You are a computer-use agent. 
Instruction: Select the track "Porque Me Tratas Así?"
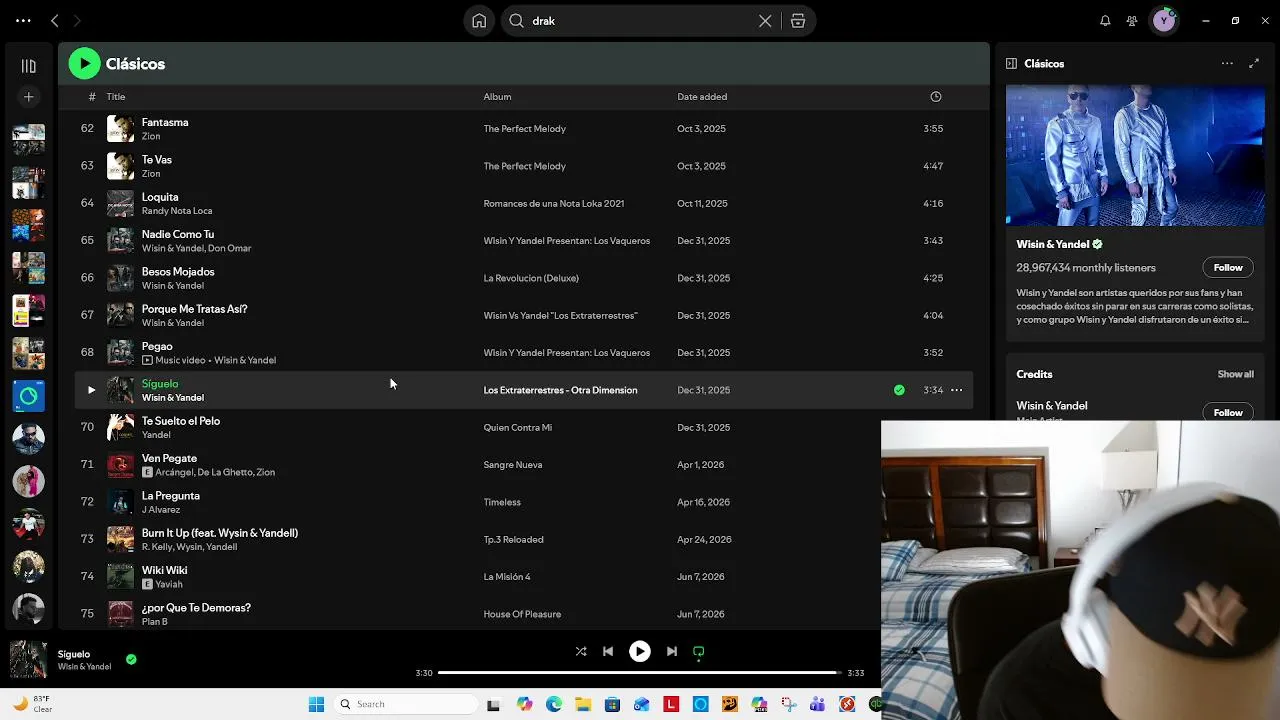[x=195, y=309]
